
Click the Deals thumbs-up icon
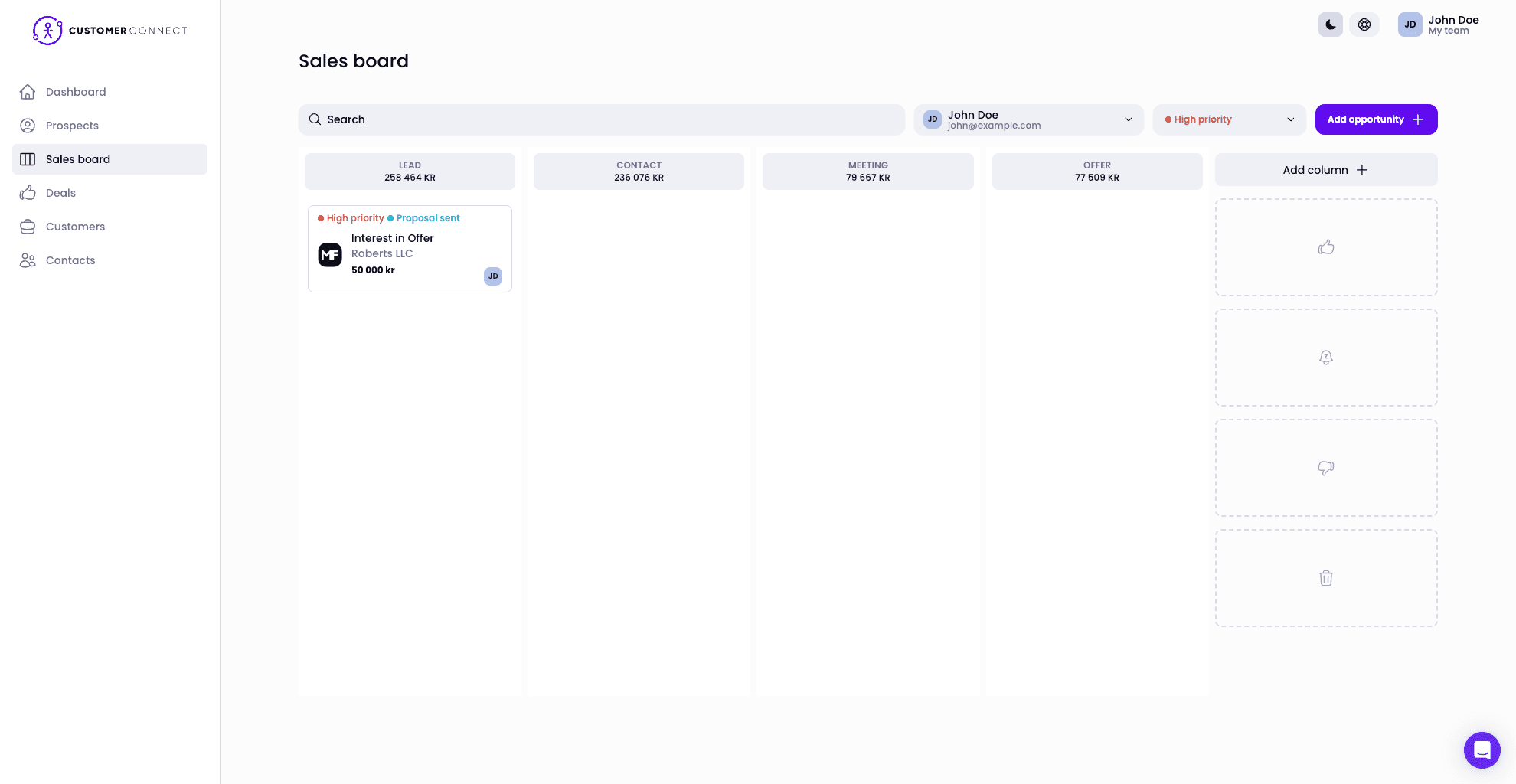tap(28, 192)
